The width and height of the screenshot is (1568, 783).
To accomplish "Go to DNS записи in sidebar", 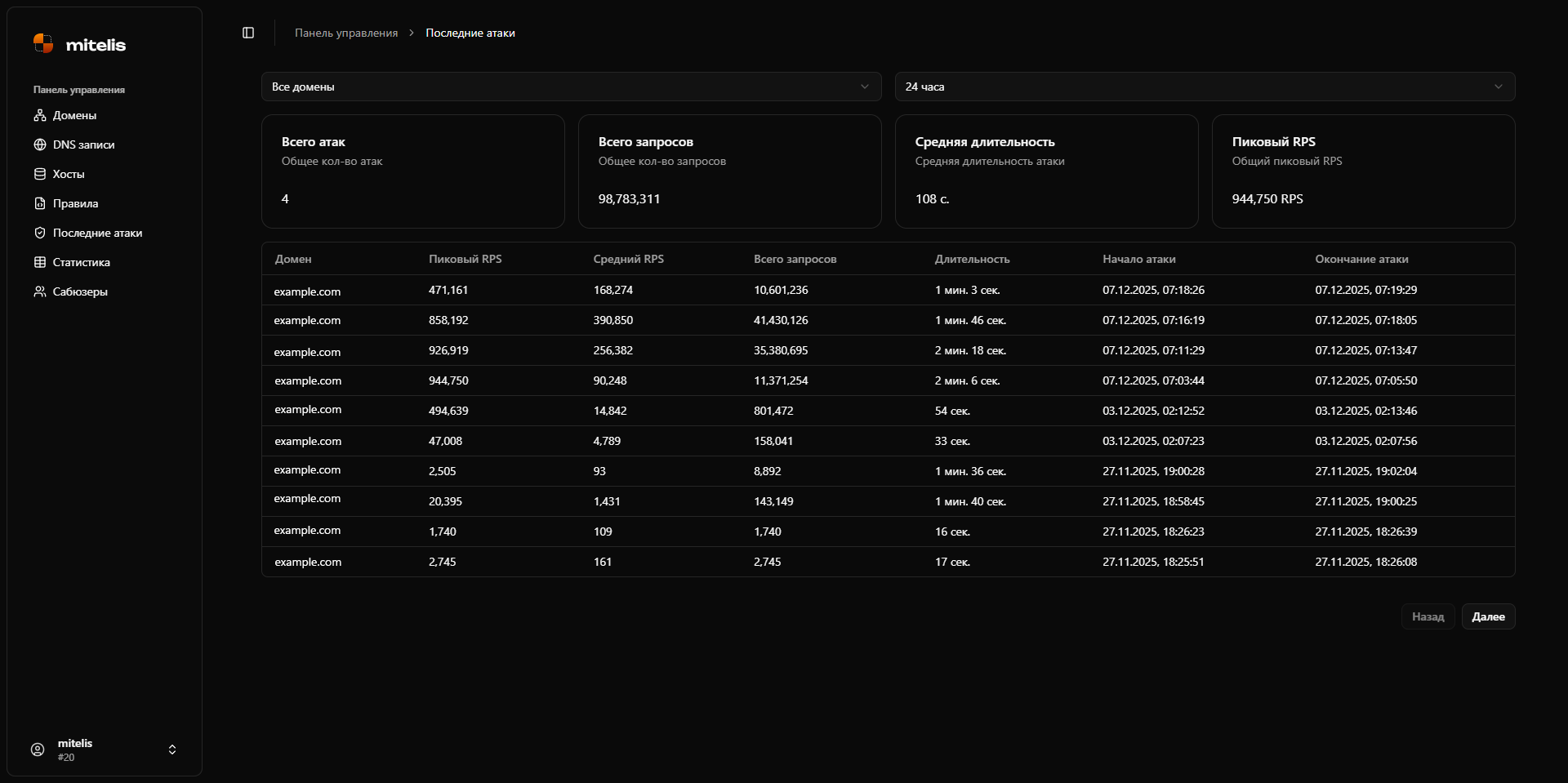I will click(83, 145).
